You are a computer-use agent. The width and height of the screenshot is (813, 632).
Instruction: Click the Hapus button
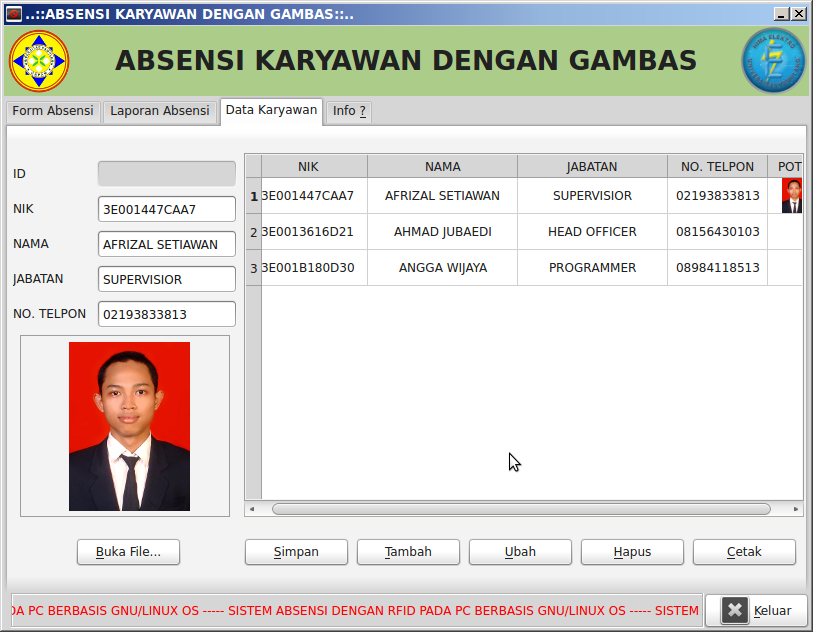(632, 552)
